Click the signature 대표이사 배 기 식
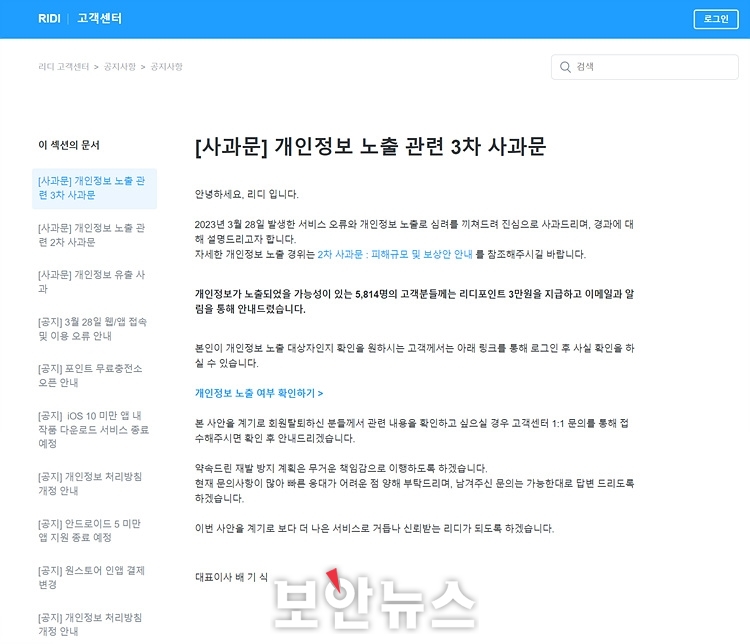 tap(231, 577)
